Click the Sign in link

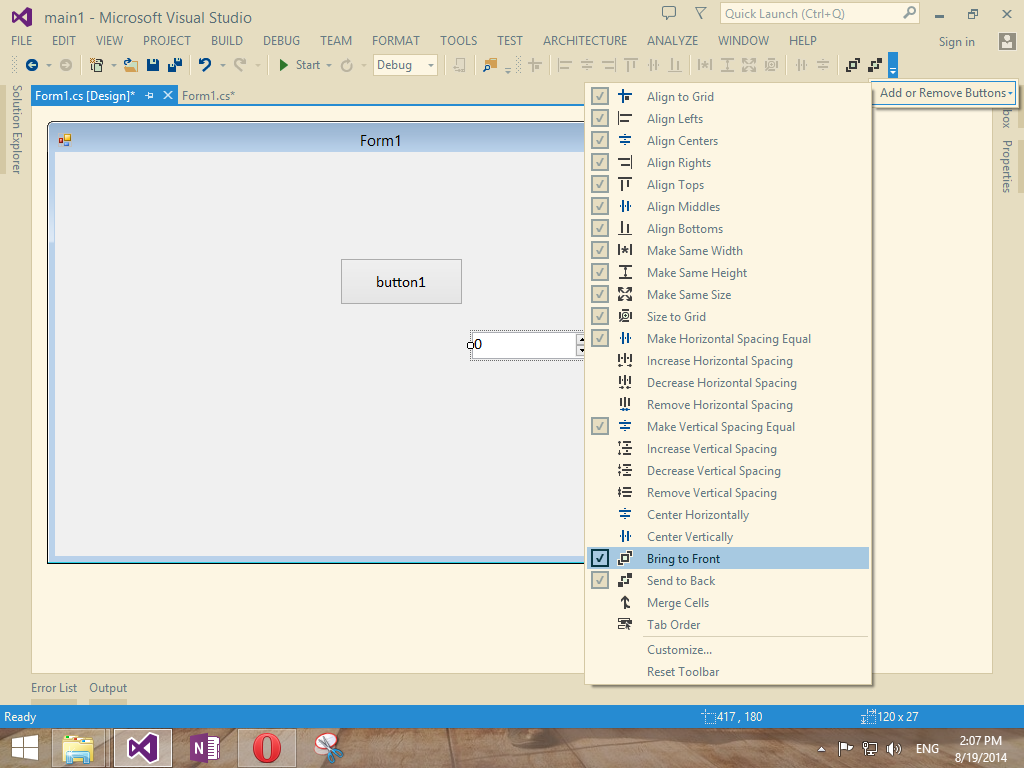957,42
